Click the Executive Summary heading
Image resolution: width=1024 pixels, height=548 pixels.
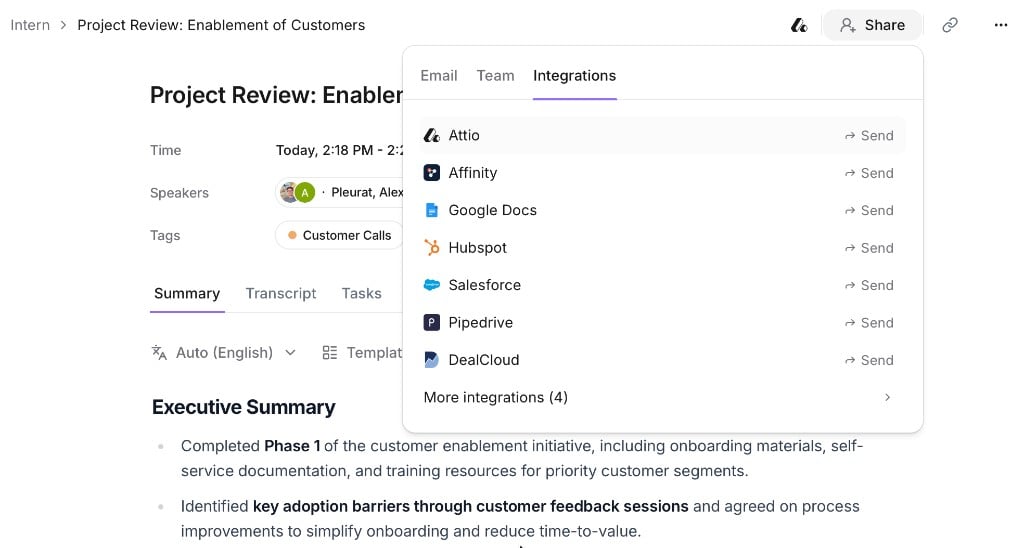[x=244, y=408]
